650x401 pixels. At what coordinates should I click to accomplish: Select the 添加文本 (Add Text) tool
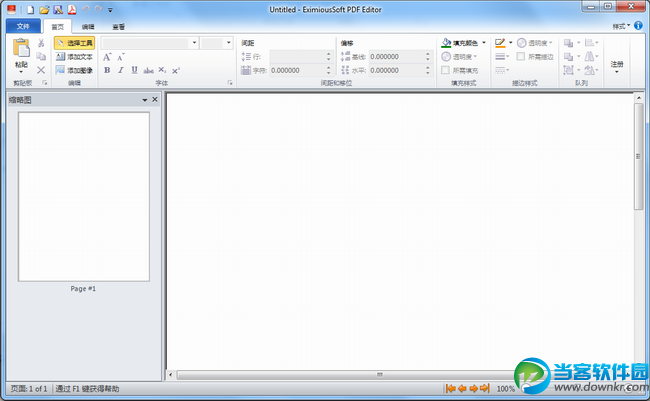coord(74,57)
